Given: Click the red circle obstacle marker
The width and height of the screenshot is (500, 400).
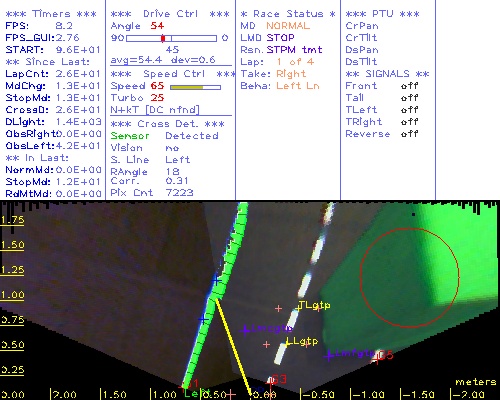Looking at the screenshot, I should [410, 277].
